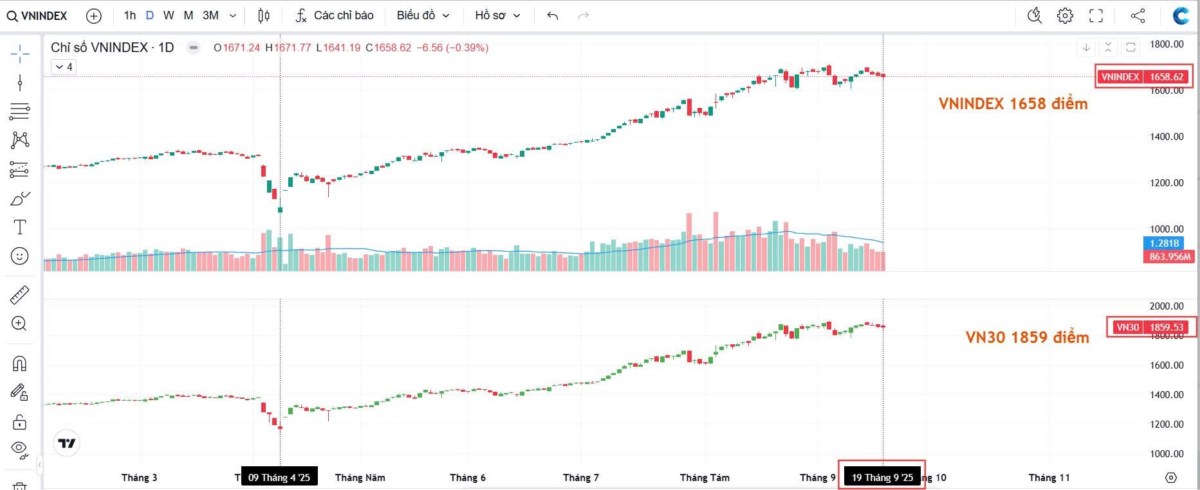Image resolution: width=1200 pixels, height=490 pixels.
Task: Collapse the pane with converging arrows
Action: 1109,47
